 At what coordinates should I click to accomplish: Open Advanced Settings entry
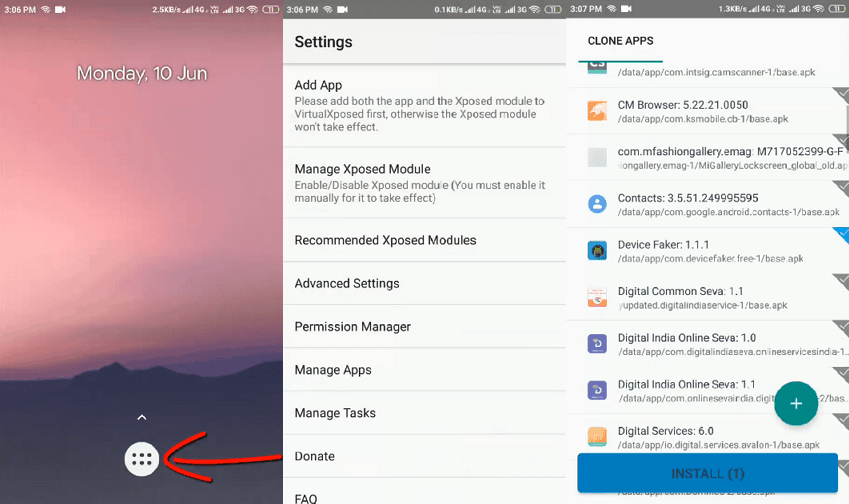click(424, 284)
